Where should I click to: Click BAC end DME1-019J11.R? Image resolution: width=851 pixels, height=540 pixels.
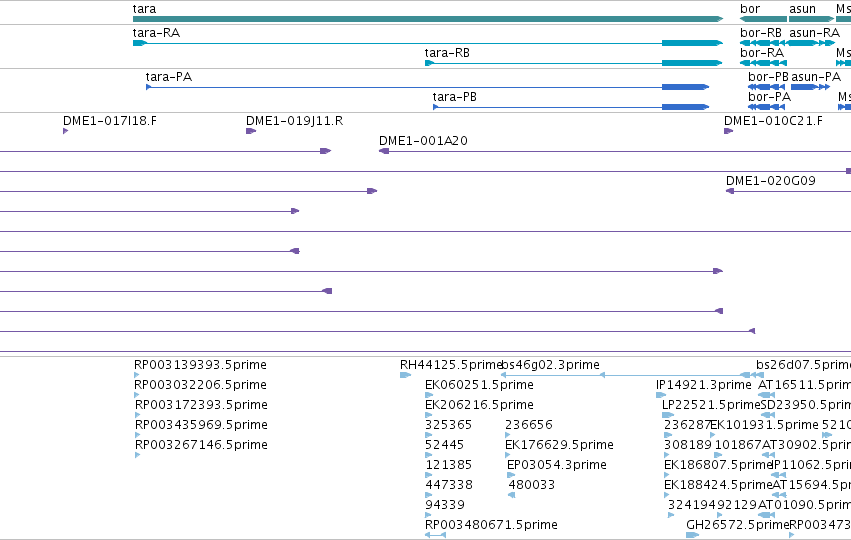(295, 120)
